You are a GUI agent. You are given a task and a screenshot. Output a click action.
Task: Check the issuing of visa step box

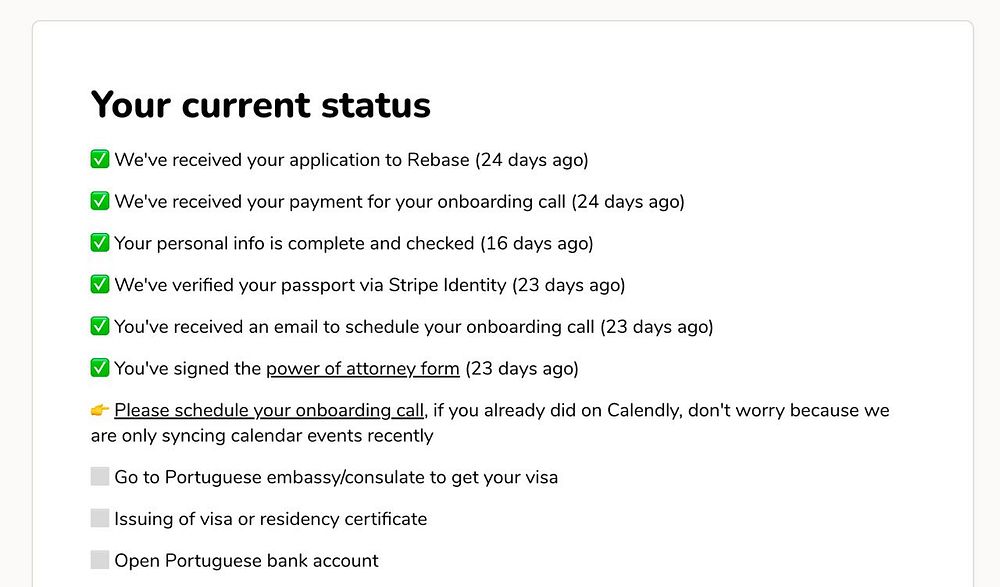[x=100, y=519]
